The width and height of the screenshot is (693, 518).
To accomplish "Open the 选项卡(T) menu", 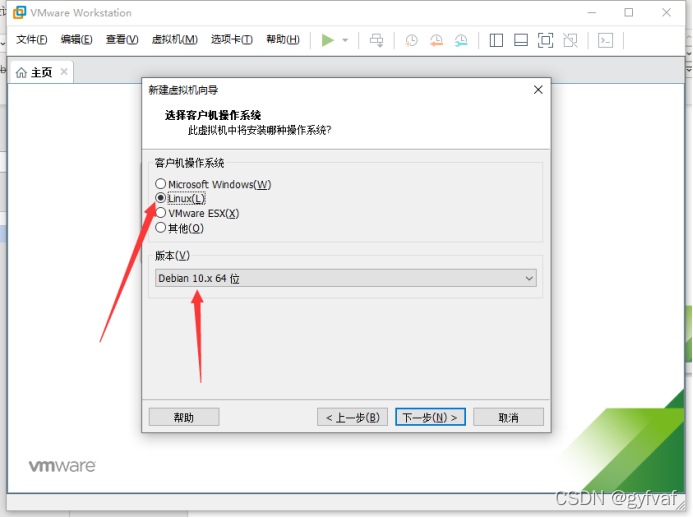I will [232, 40].
